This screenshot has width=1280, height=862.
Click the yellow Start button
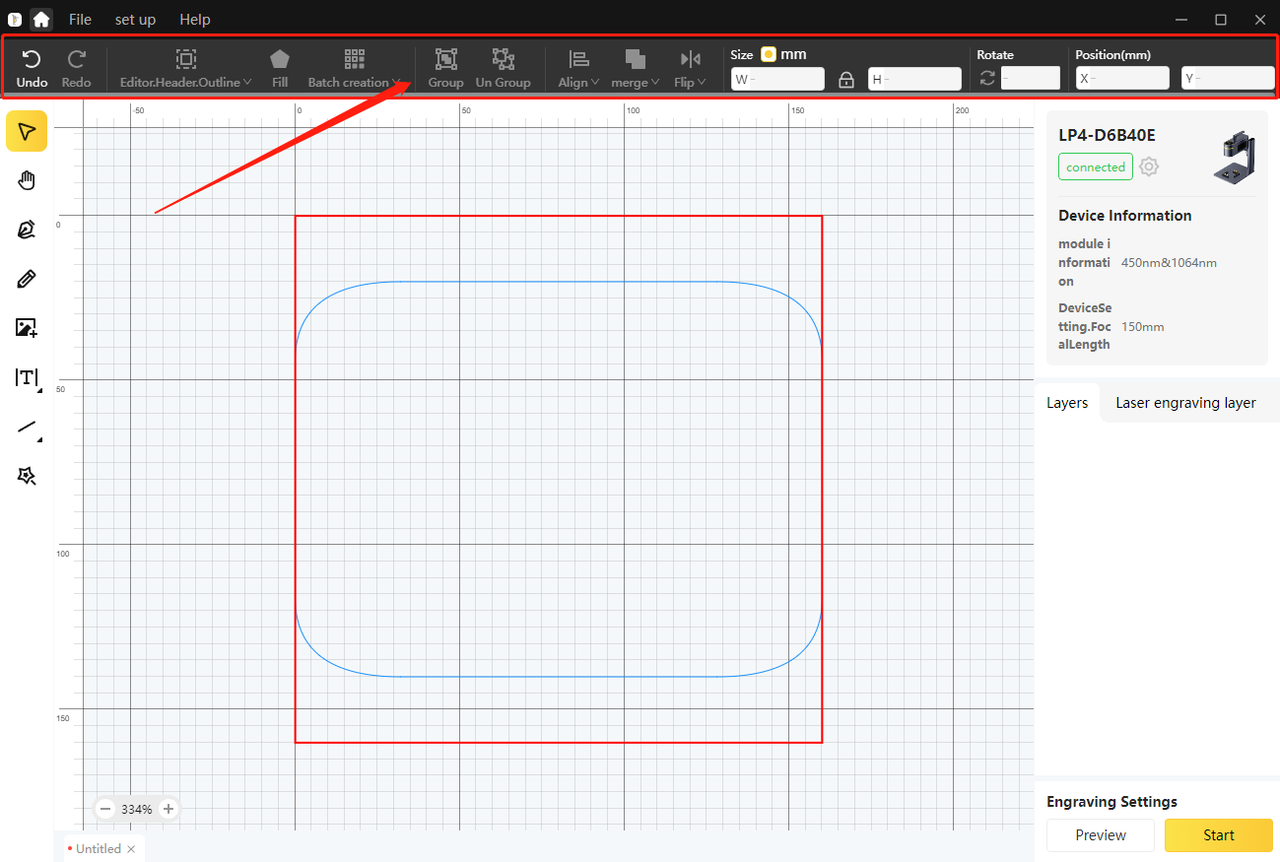1219,835
